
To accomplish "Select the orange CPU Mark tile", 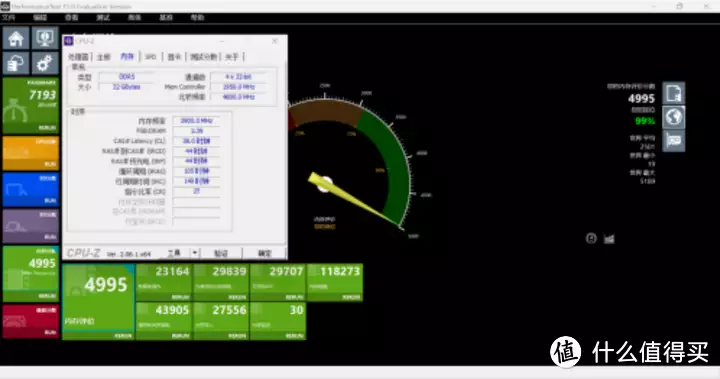I will point(31,153).
